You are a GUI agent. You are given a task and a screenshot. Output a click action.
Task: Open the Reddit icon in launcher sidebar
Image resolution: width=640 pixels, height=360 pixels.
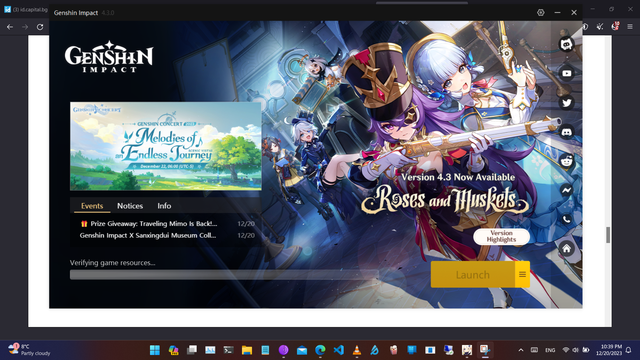[567, 161]
